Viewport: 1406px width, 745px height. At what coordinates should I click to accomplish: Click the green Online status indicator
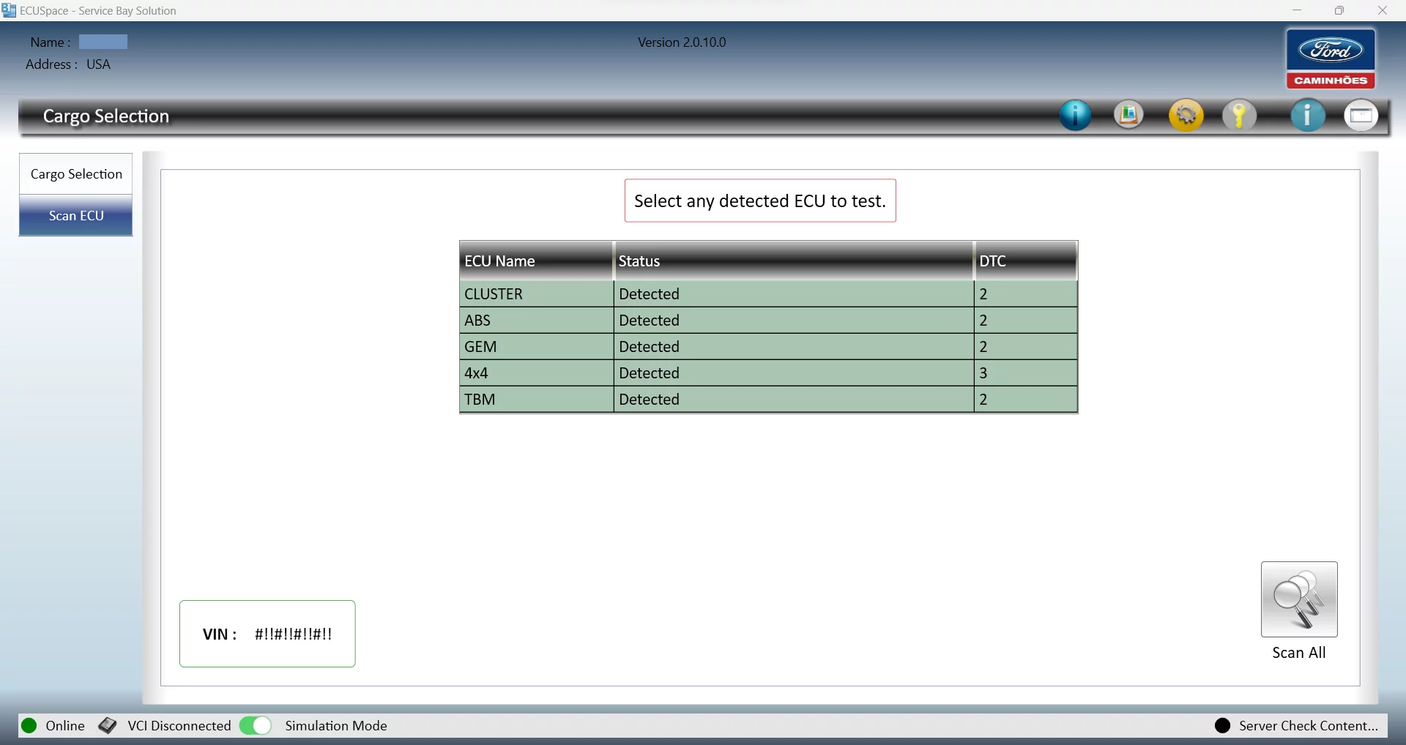(29, 725)
